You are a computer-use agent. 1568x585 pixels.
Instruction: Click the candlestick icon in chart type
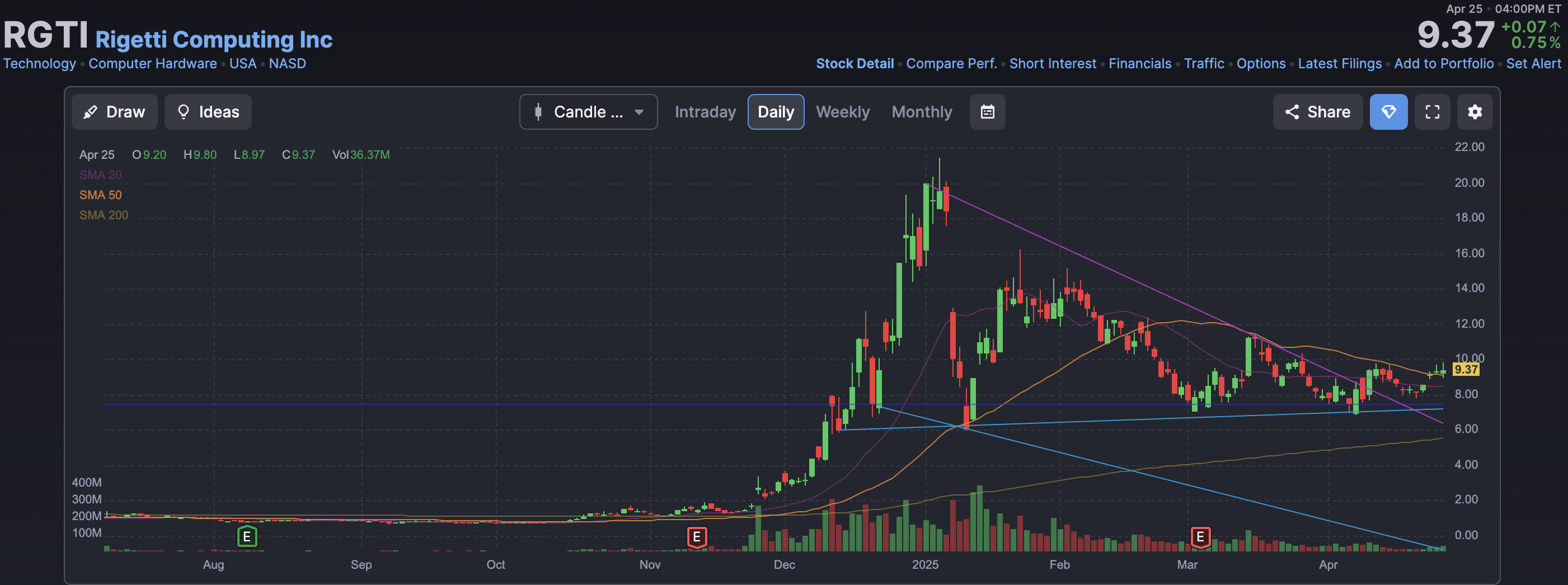pos(538,112)
